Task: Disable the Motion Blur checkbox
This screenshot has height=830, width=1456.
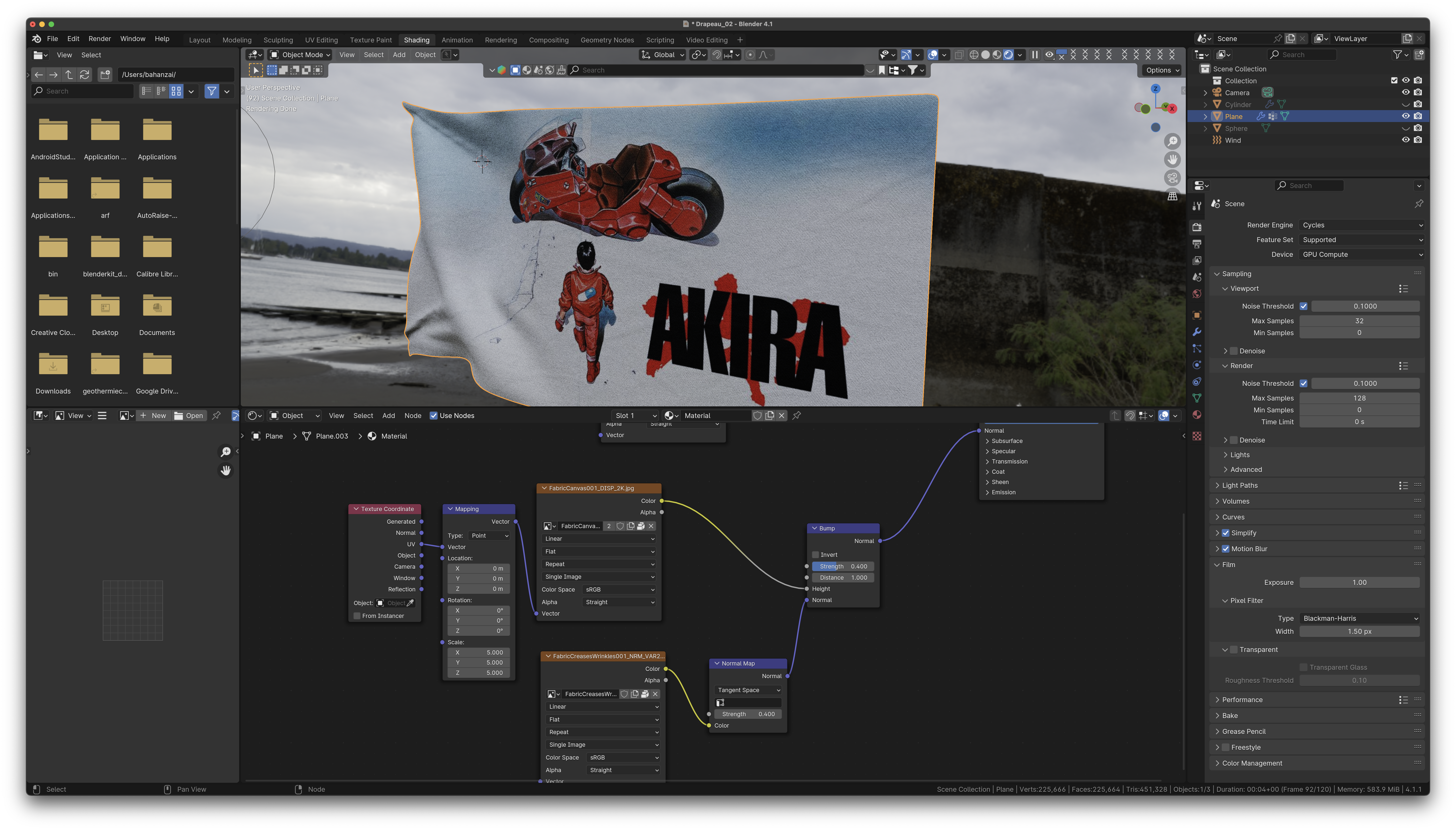Action: coord(1226,549)
